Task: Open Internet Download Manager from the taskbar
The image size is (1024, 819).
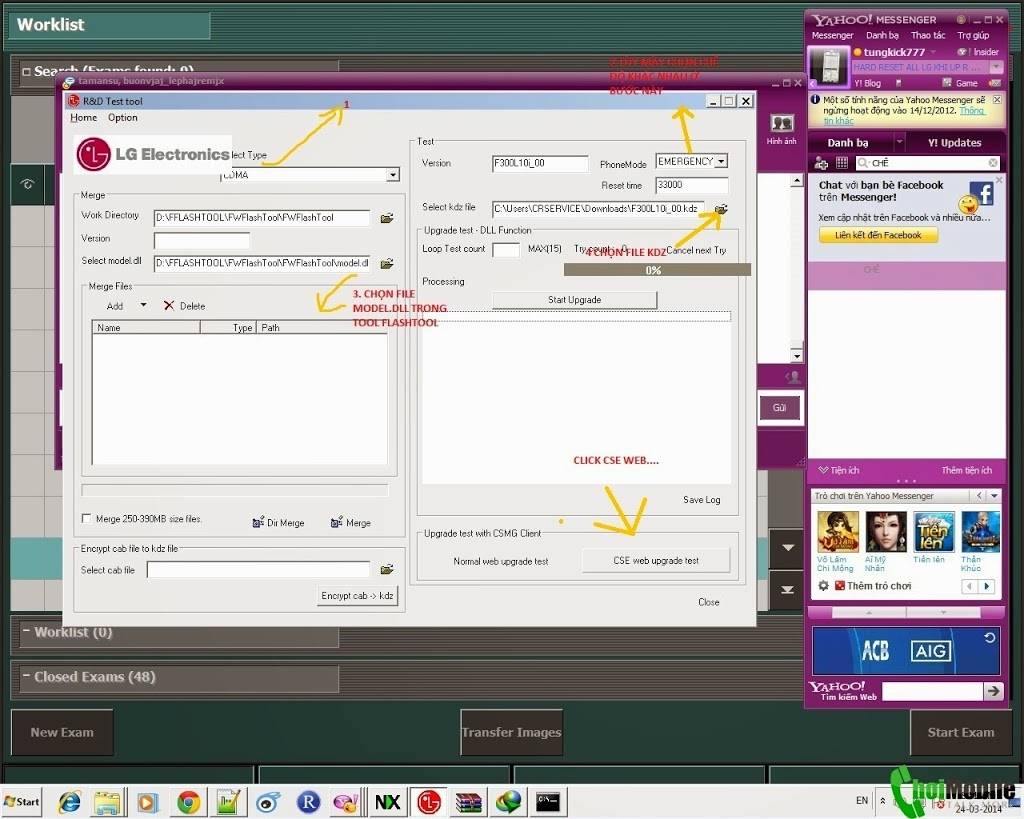Action: click(x=508, y=801)
